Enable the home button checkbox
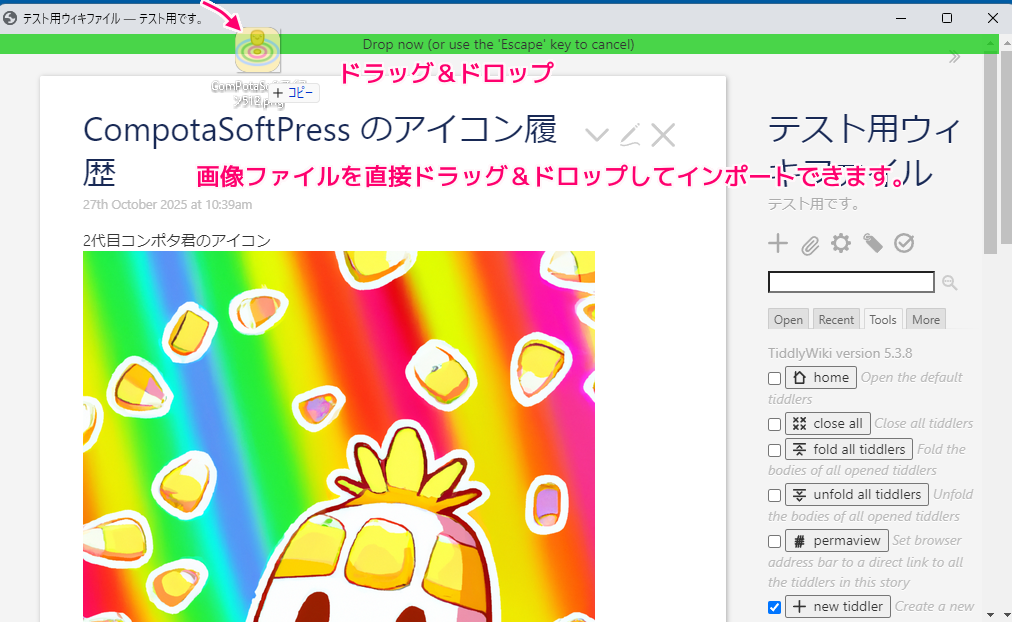The width and height of the screenshot is (1012, 622). 774,378
